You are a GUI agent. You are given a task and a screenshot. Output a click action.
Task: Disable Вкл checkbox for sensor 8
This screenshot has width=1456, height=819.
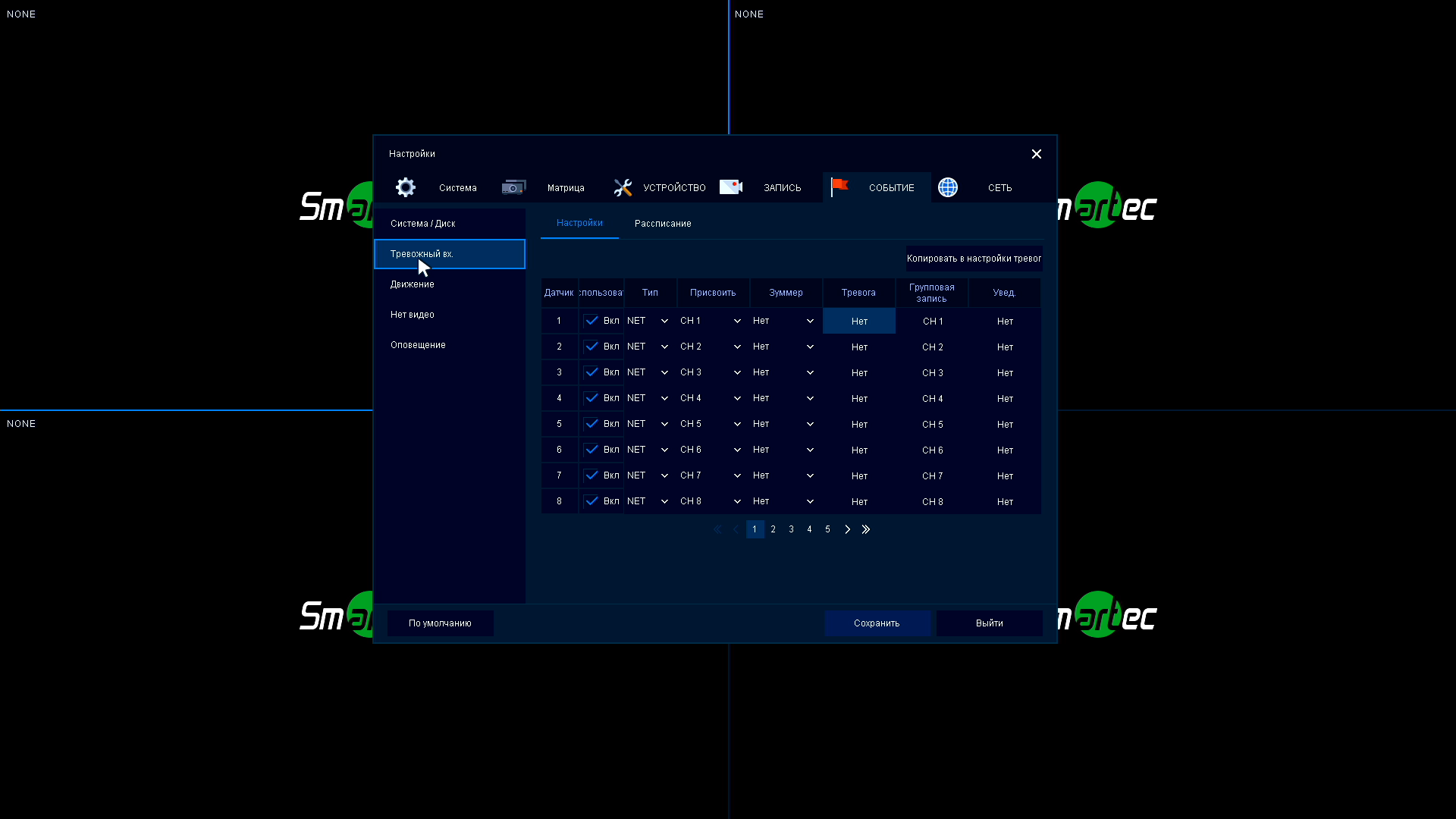point(591,501)
